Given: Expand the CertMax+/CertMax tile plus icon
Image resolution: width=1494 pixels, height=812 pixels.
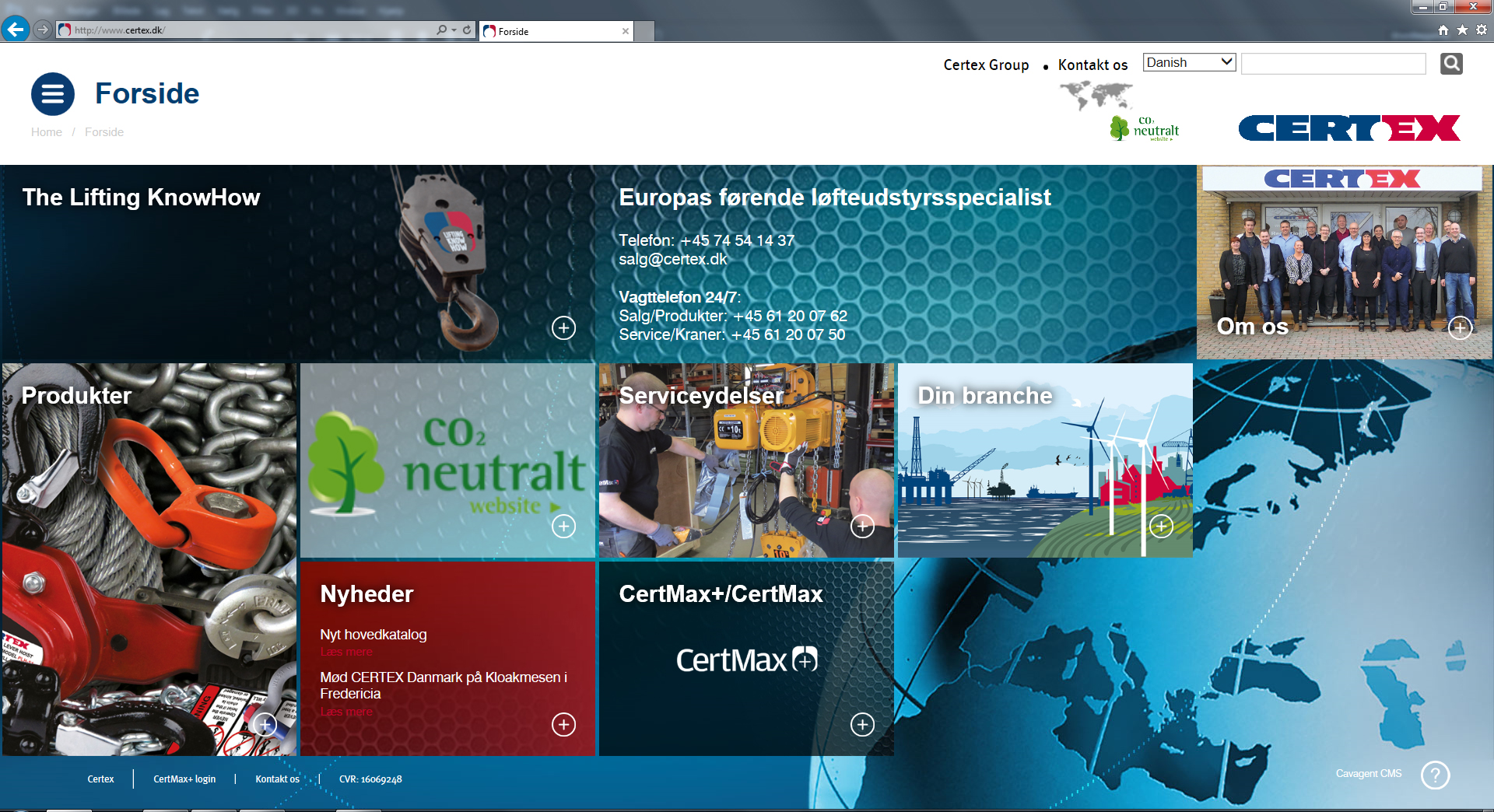Looking at the screenshot, I should (x=862, y=725).
